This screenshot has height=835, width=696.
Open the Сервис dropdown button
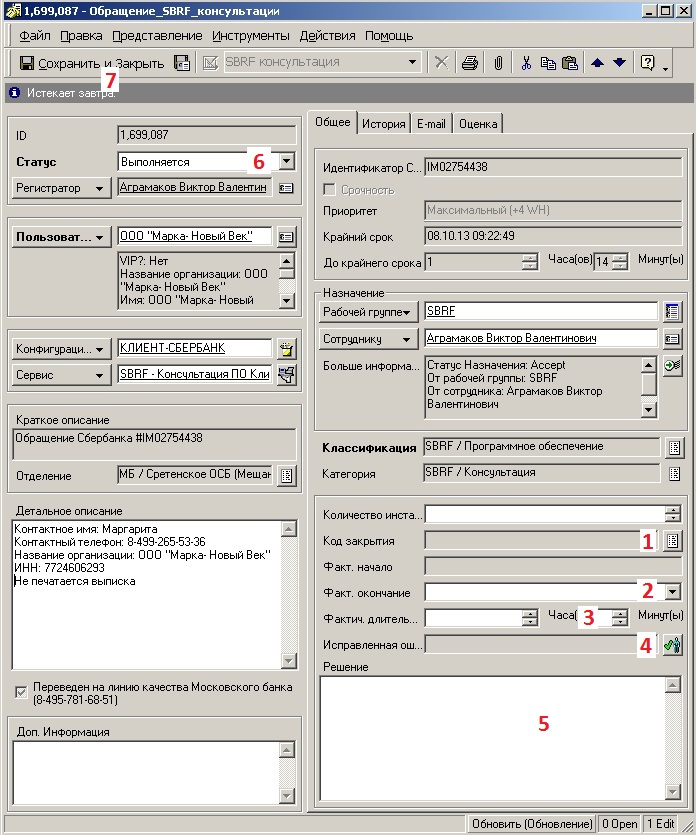pos(60,375)
